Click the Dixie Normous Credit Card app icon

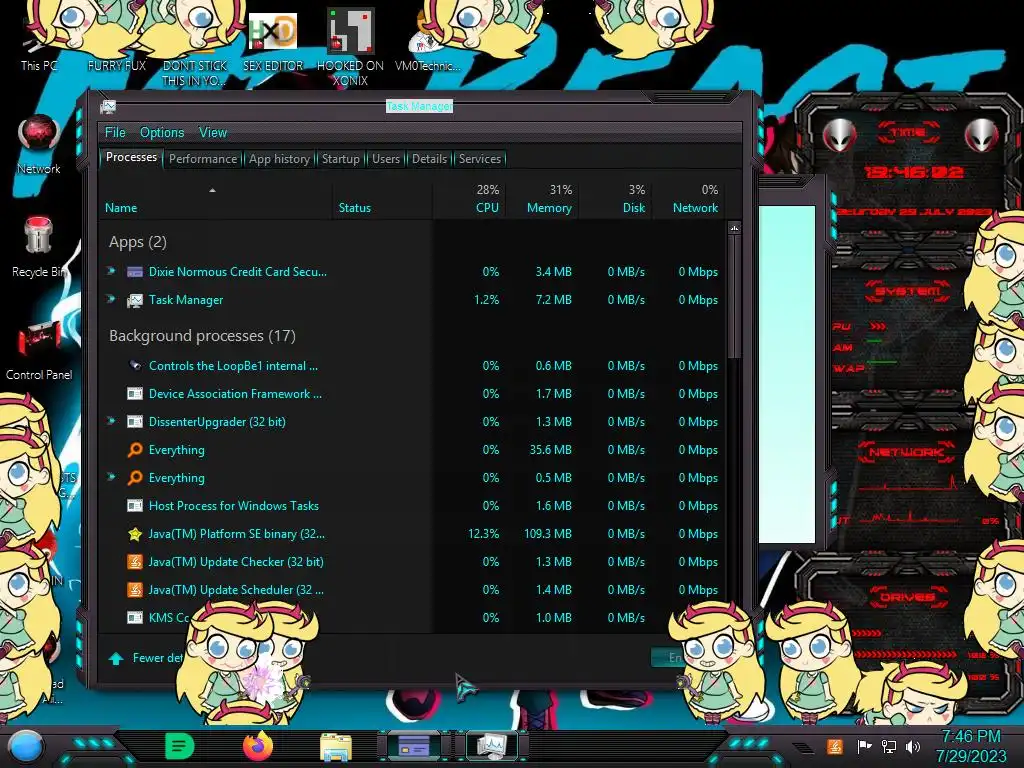(135, 272)
